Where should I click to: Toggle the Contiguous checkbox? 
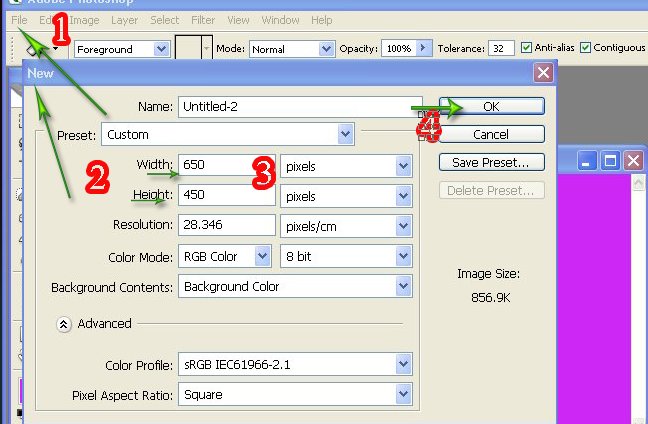(585, 48)
